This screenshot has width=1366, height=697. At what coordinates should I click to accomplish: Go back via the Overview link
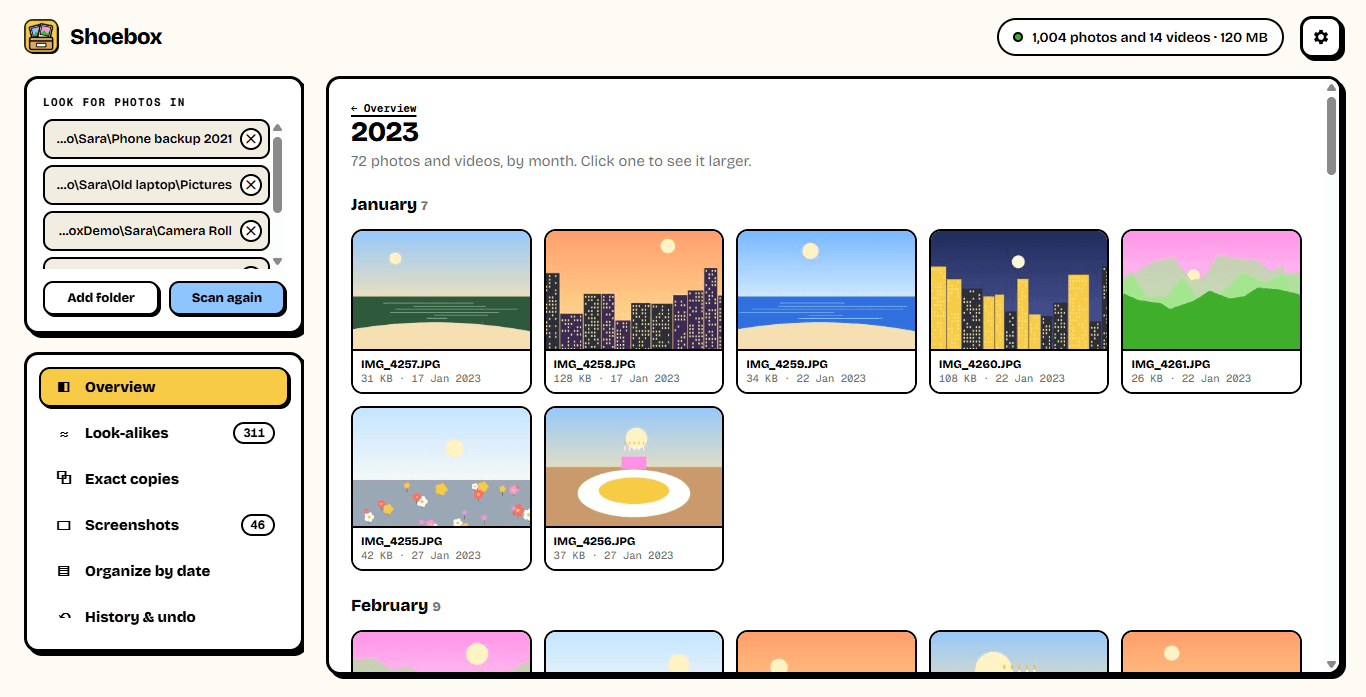(384, 108)
